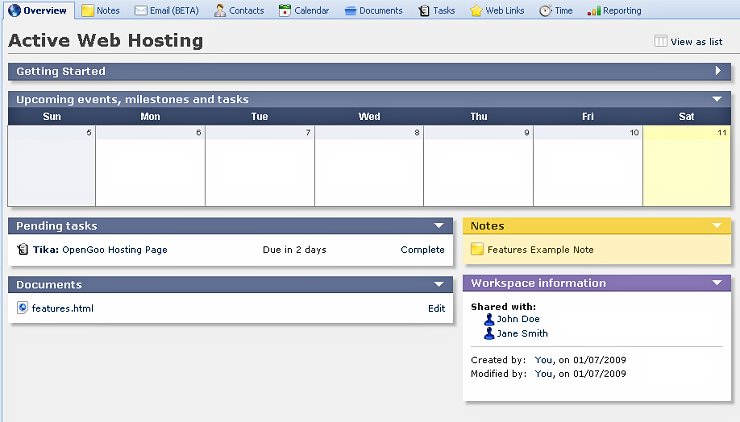Click the Time clock icon

coord(545,10)
